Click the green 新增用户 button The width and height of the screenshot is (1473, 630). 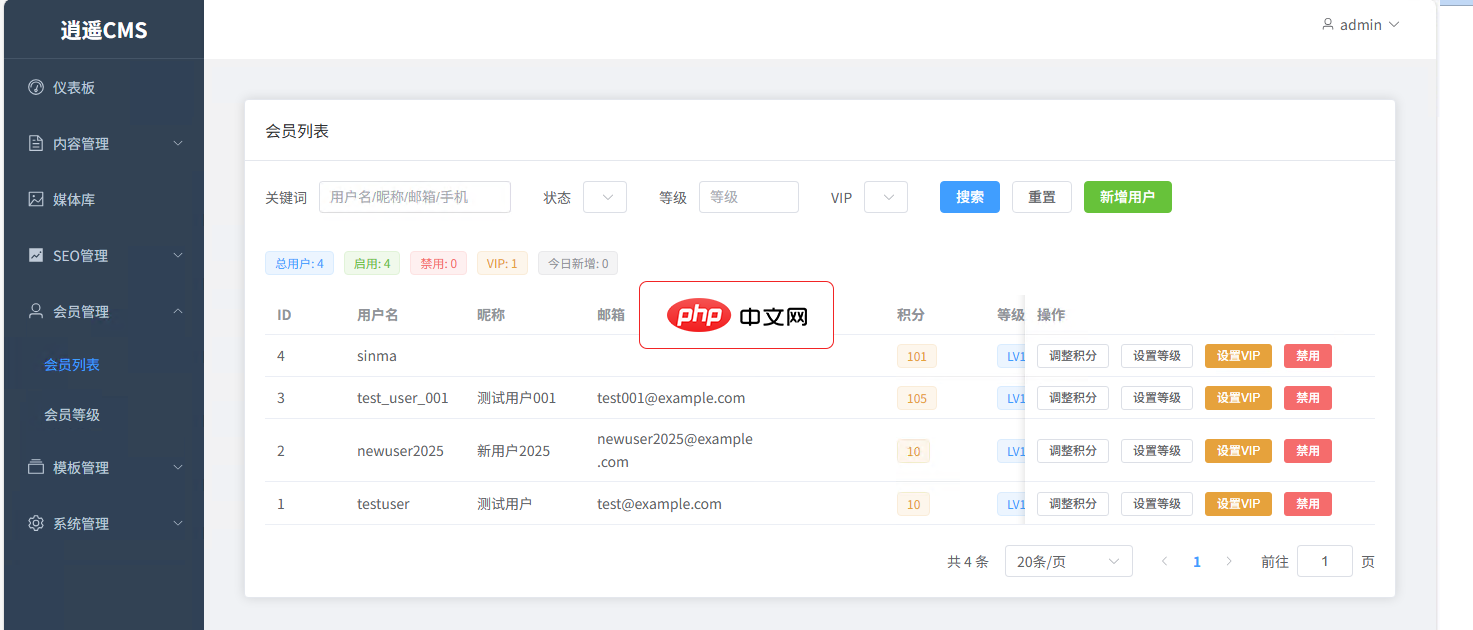click(1127, 197)
